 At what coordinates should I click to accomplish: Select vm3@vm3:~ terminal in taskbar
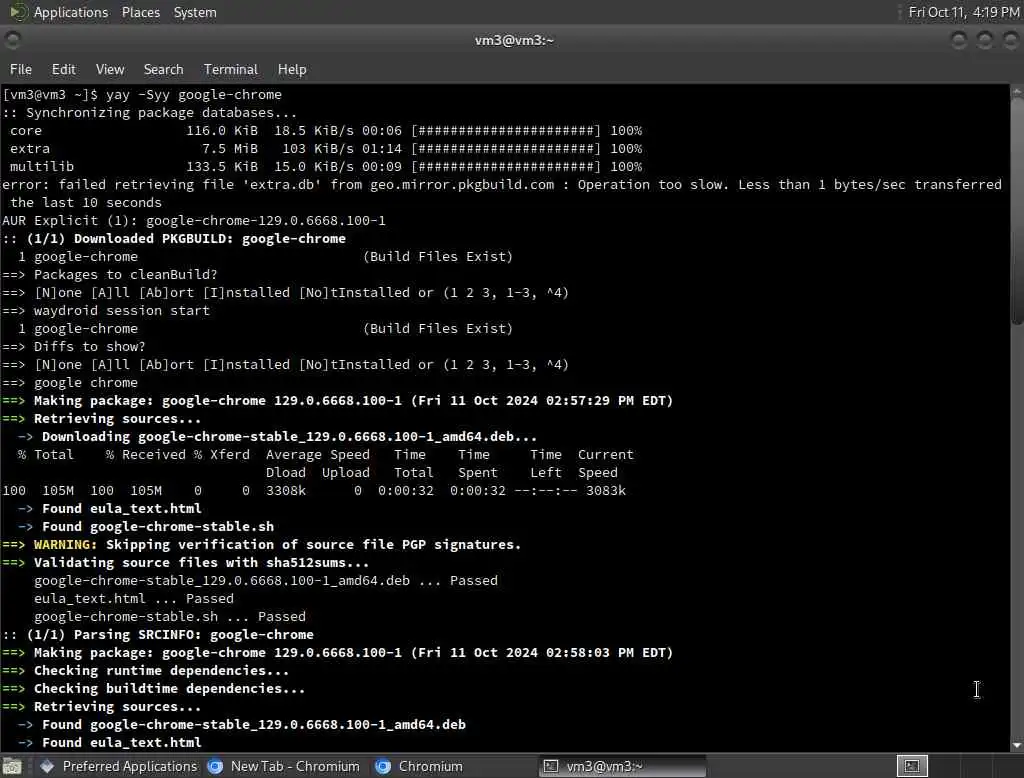pos(622,766)
